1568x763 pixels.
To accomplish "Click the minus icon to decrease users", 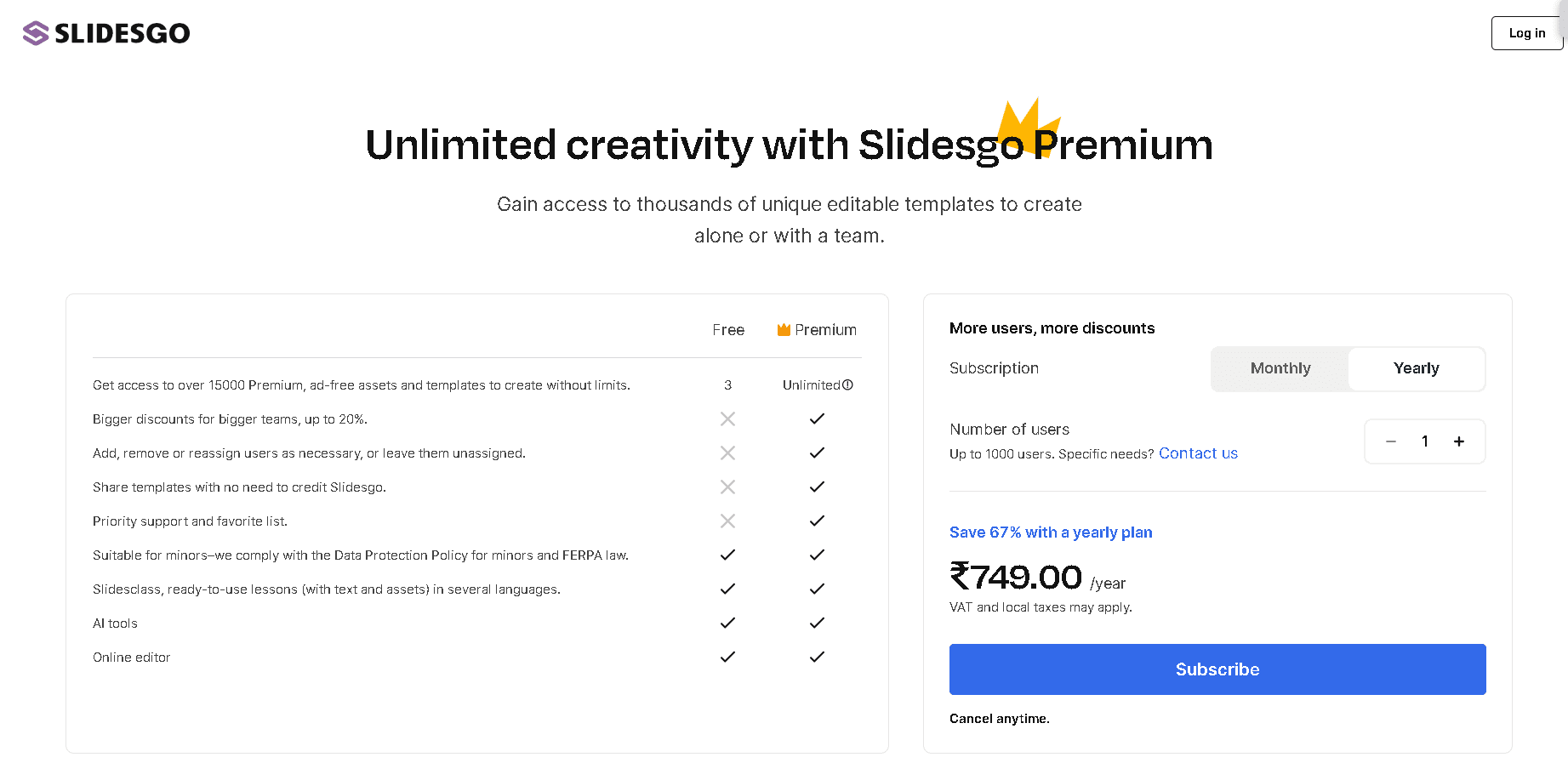I will [x=1391, y=441].
